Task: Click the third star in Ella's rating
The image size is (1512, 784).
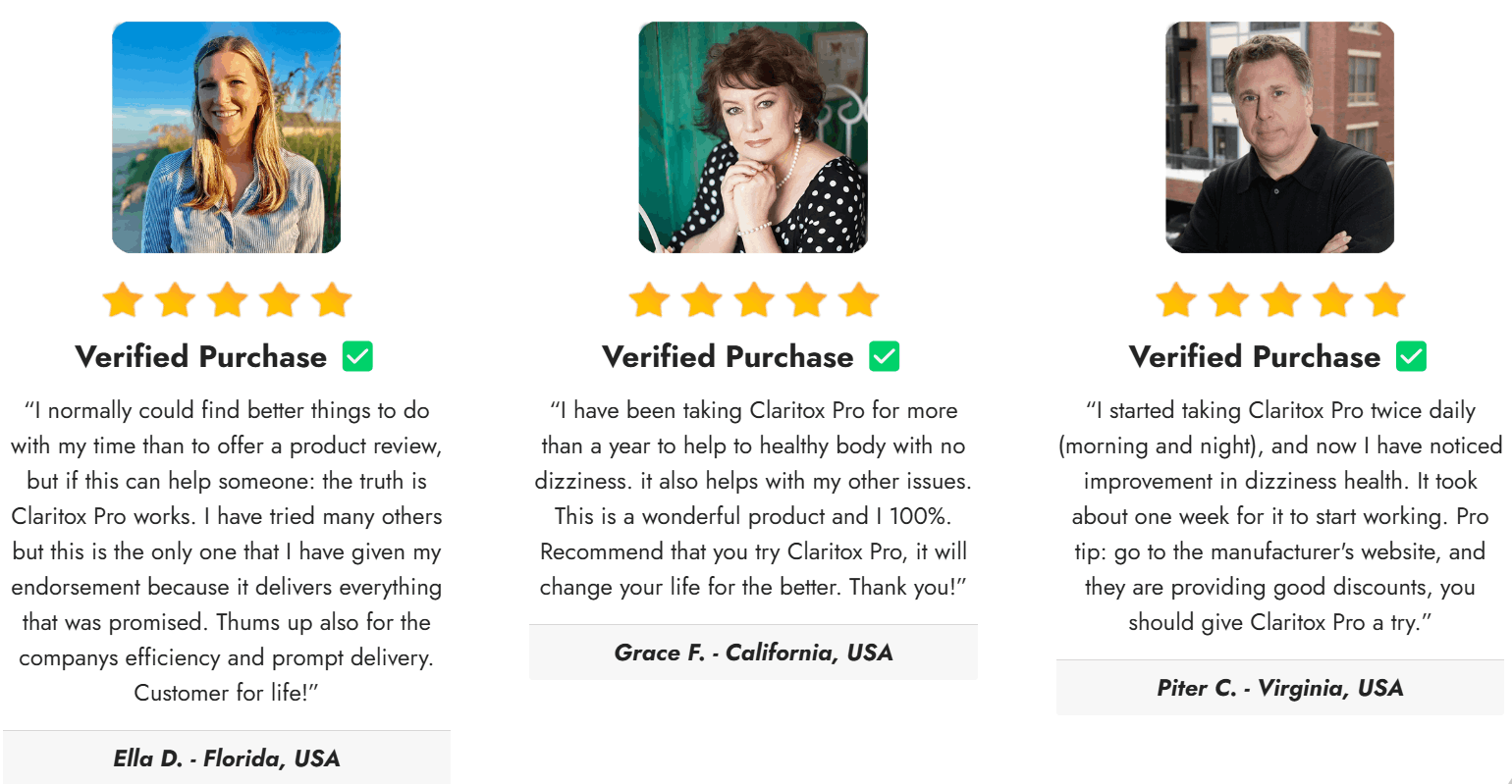Action: tap(227, 300)
